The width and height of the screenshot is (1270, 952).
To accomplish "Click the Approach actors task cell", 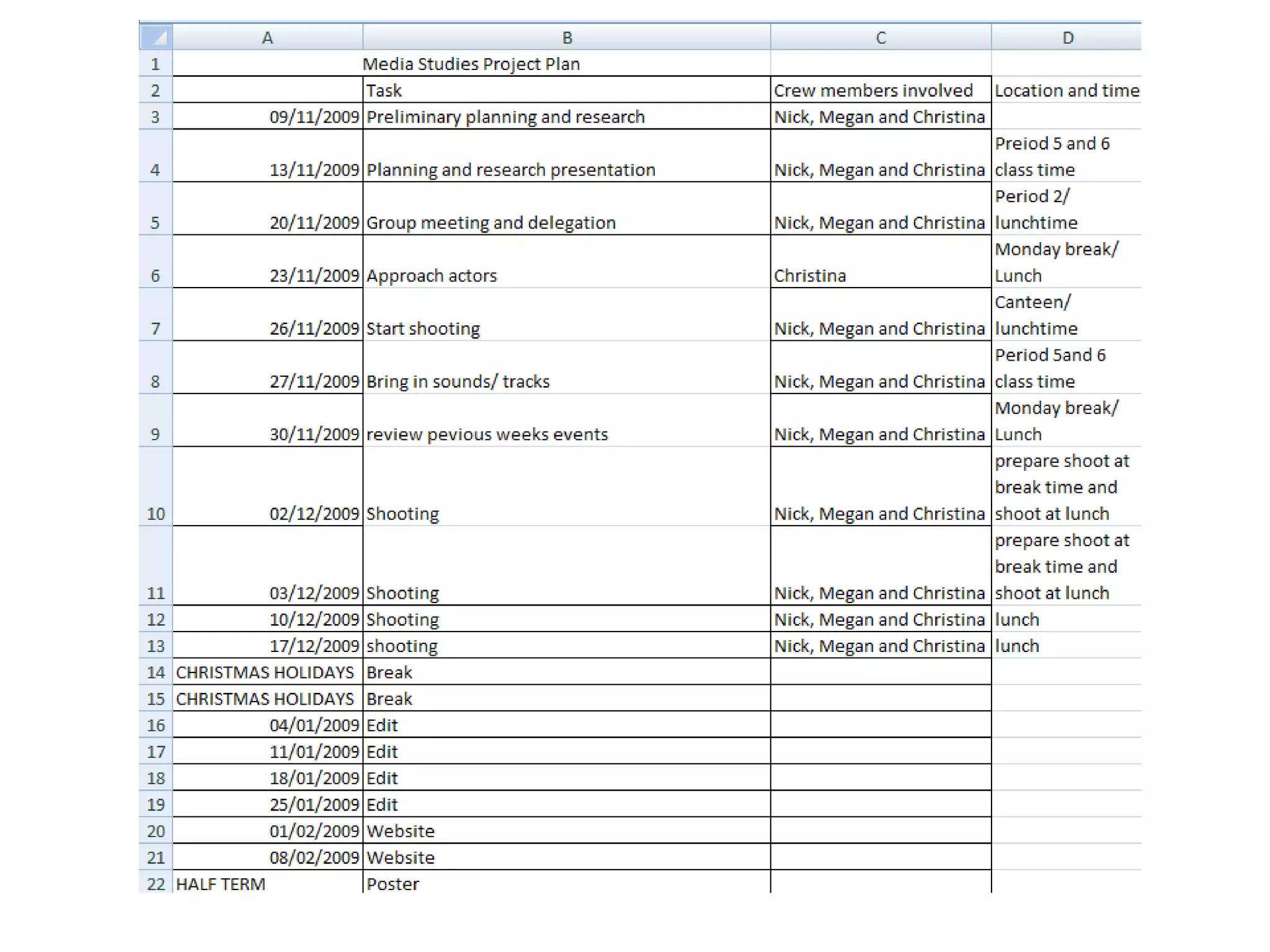I will [x=566, y=262].
